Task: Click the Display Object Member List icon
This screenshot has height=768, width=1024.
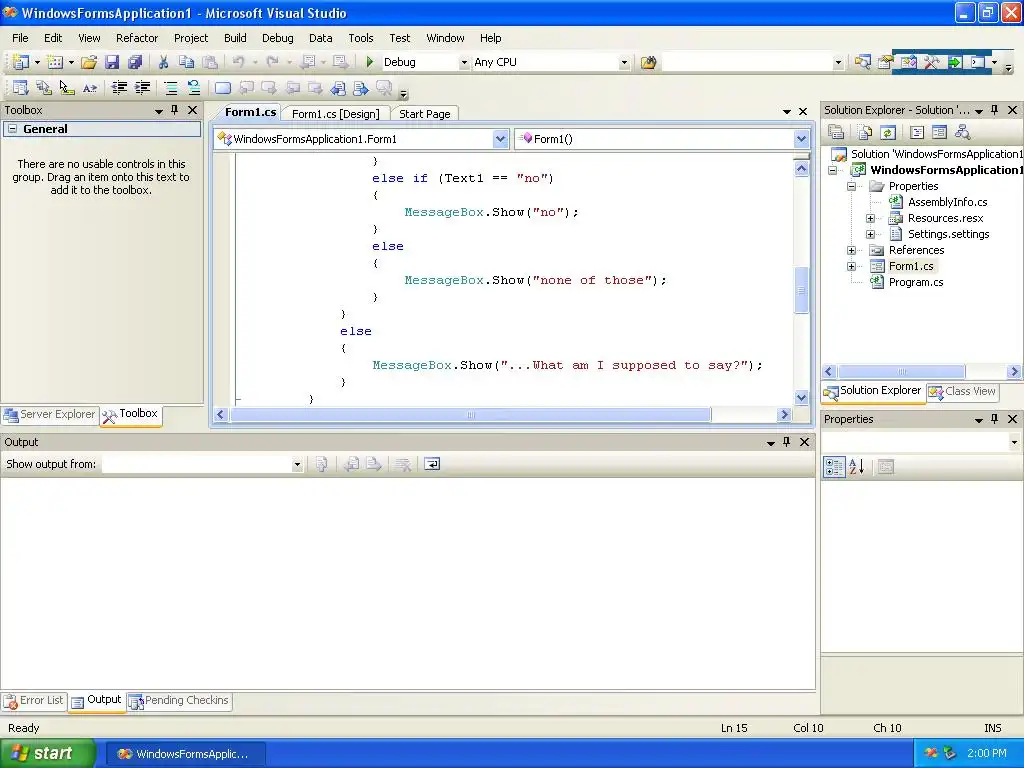Action: (20, 88)
